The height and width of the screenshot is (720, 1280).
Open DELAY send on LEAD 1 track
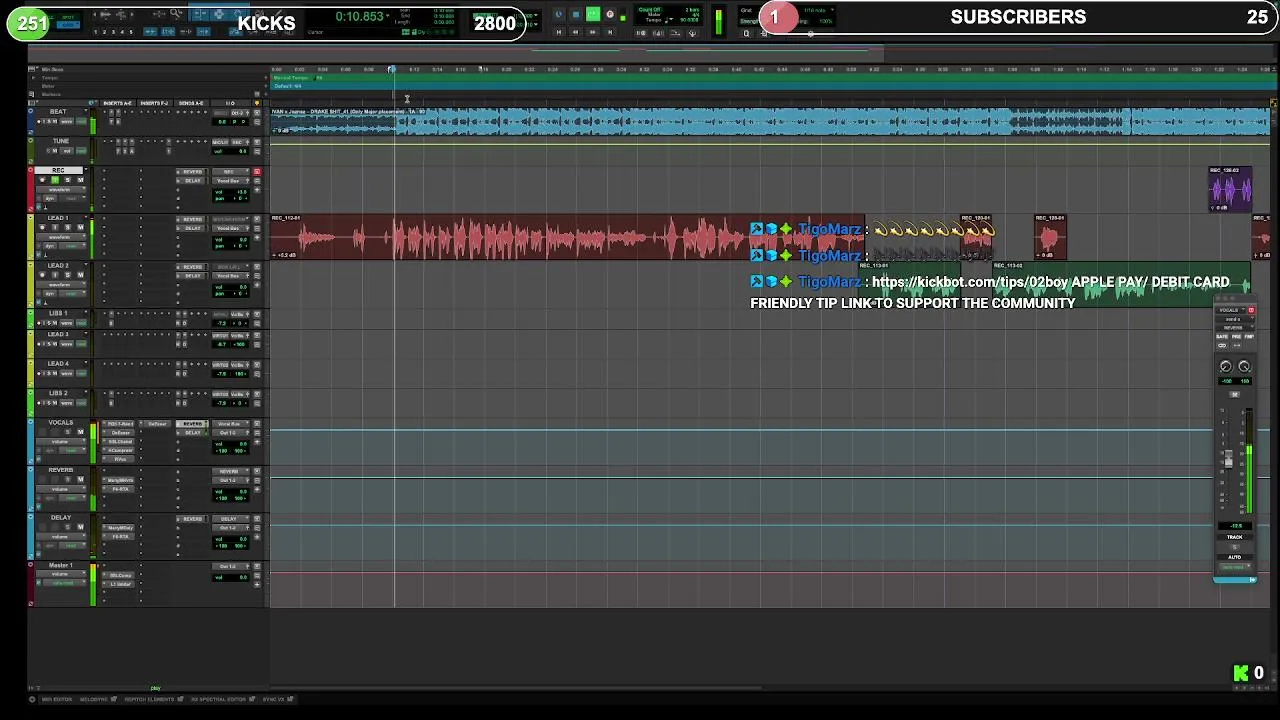coord(192,228)
